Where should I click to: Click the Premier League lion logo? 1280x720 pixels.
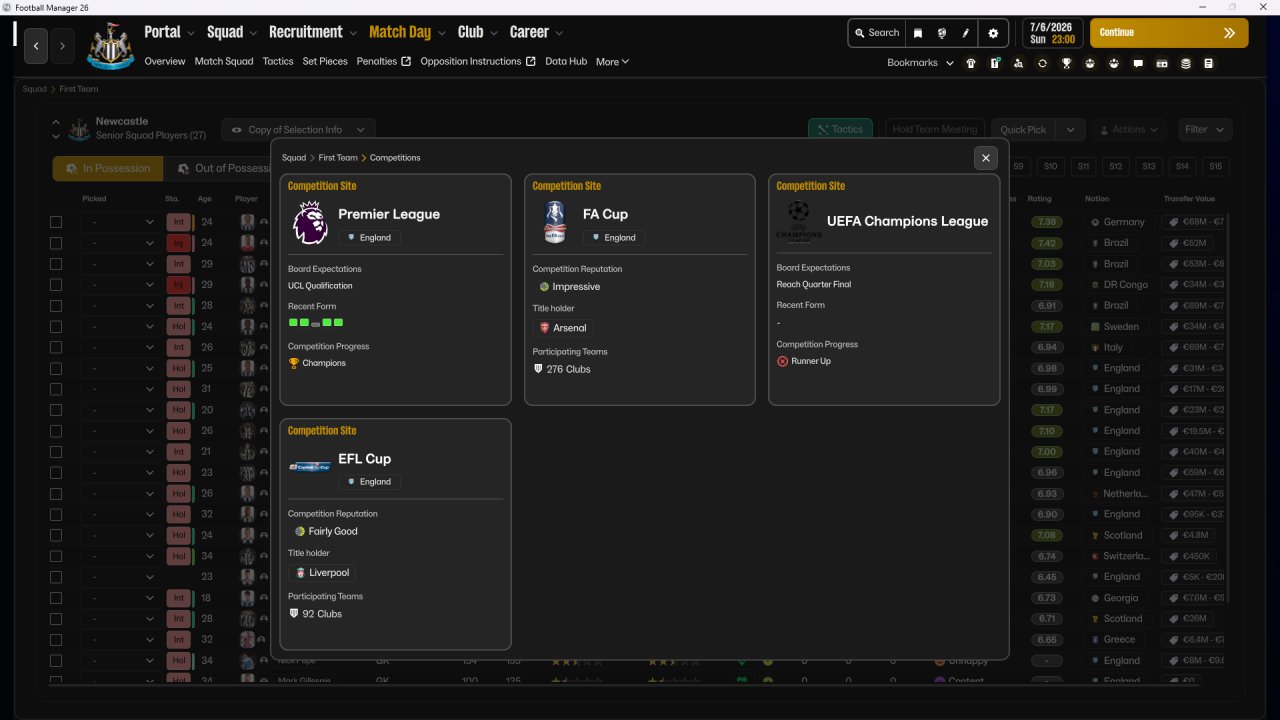tap(310, 223)
